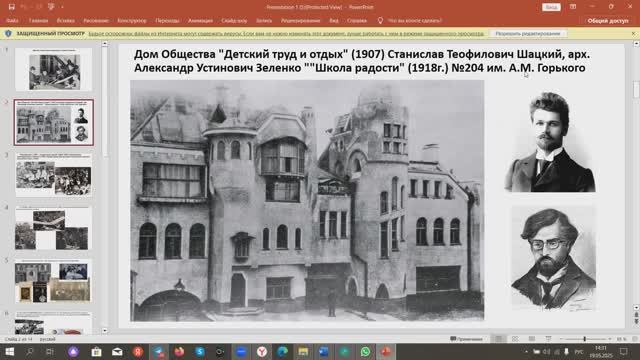Screen dimensions: 640x360
Task: Open the Анимация ribbon tab
Action: [x=200, y=20]
